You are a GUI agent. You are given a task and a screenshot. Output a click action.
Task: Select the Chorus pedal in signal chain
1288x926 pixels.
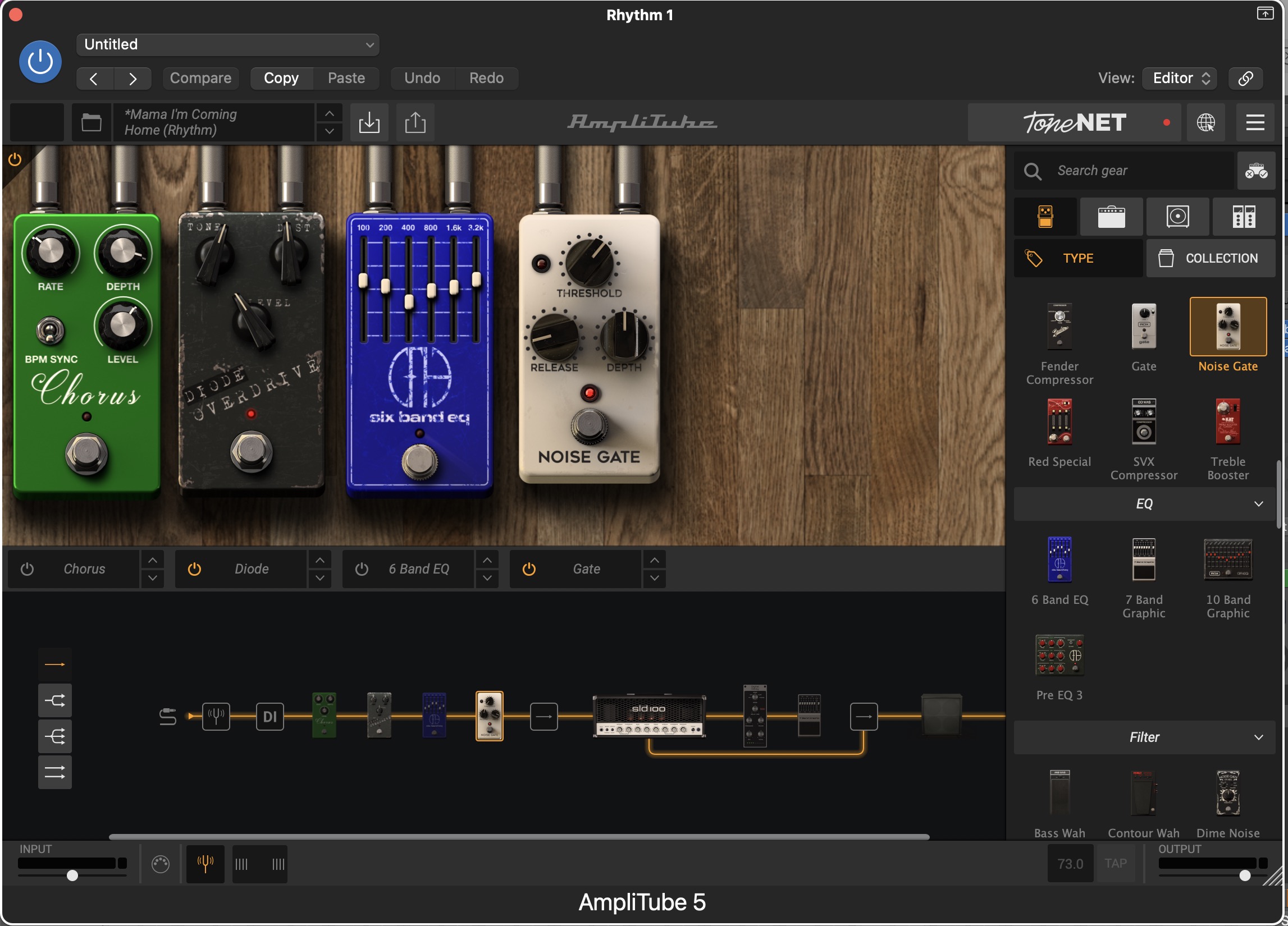click(x=325, y=715)
